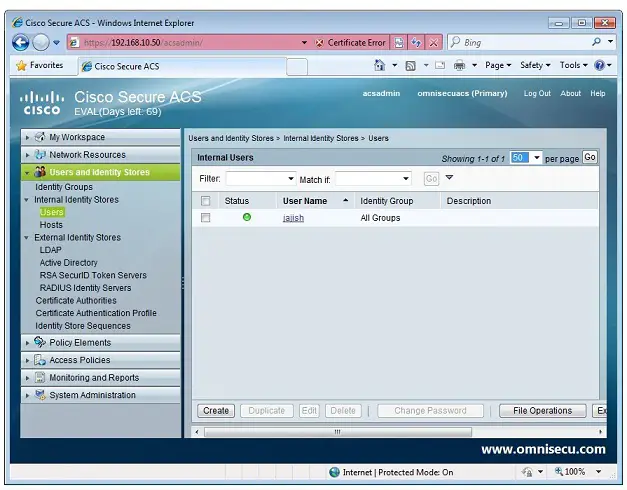Image resolution: width=627 pixels, height=490 pixels.
Task: Click the Network Resources icon
Action: (40, 154)
